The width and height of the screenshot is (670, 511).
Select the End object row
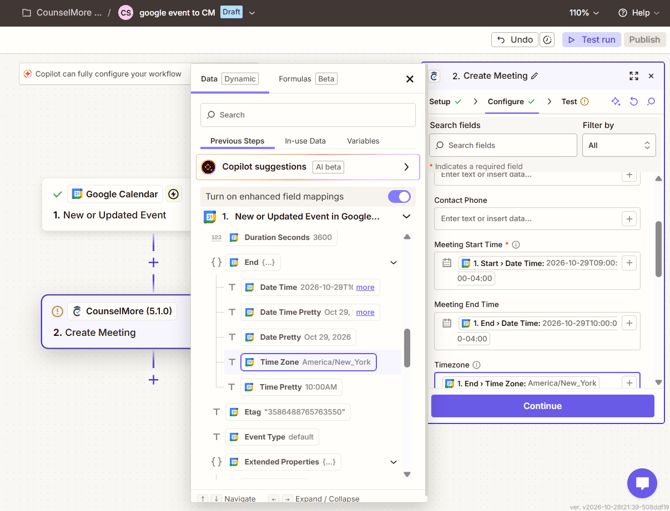tap(253, 262)
